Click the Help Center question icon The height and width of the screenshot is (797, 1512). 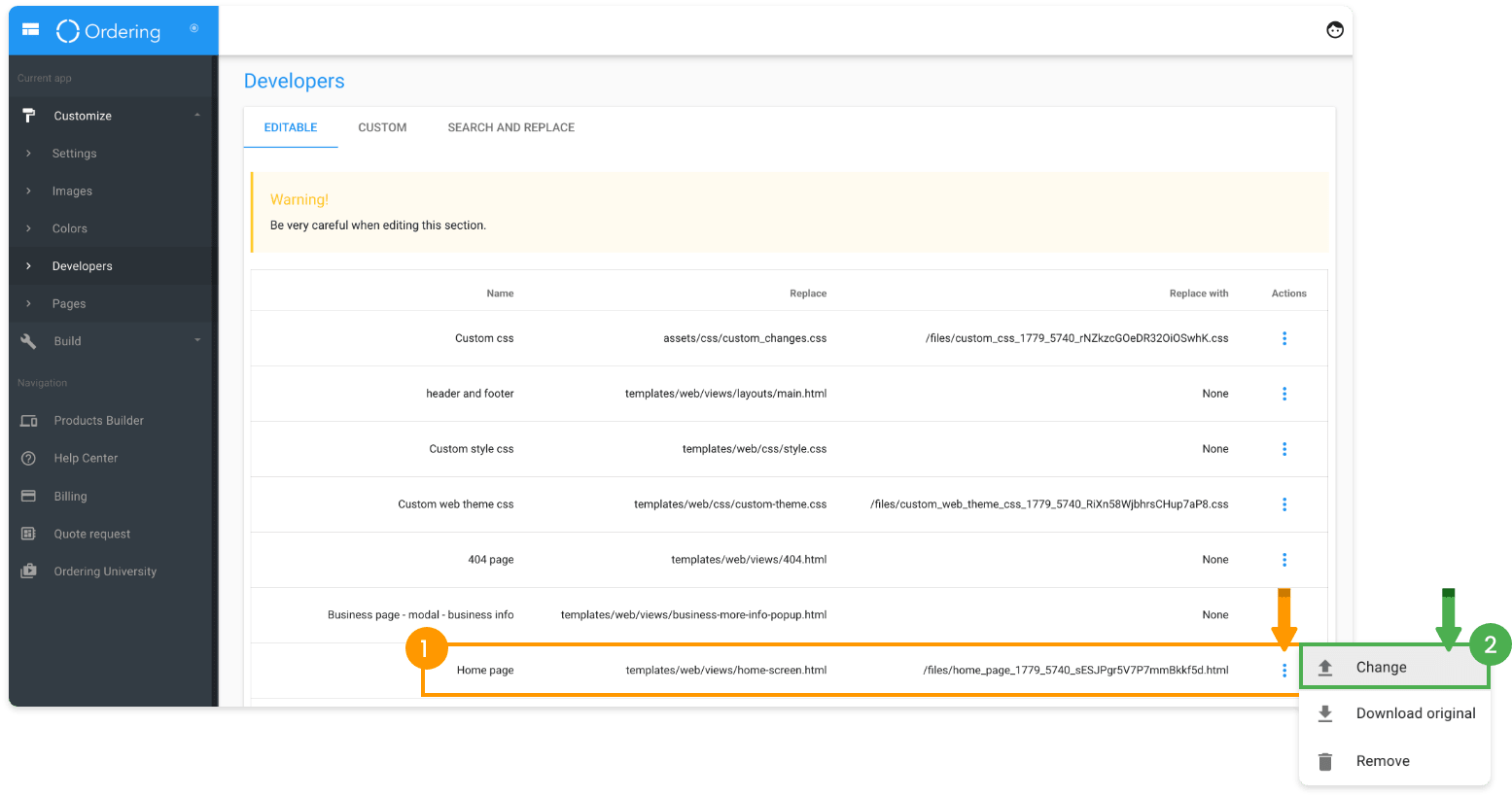[x=29, y=459]
